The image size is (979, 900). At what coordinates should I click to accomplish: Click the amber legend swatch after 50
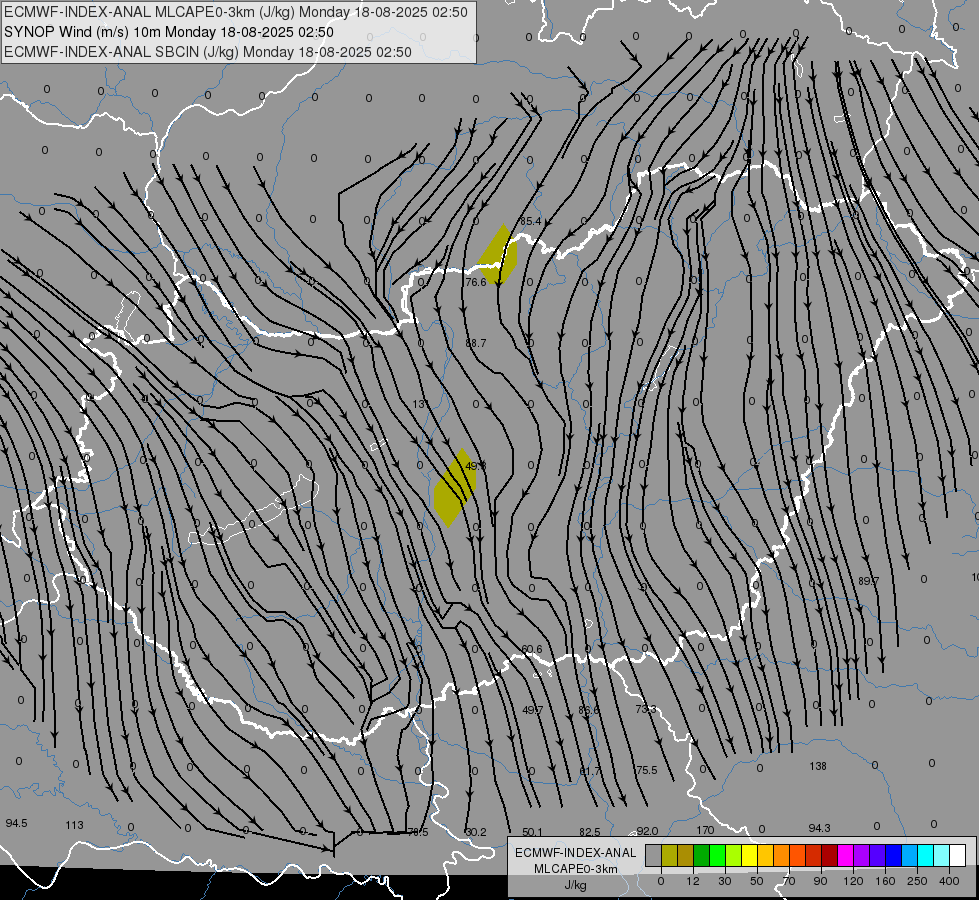tap(765, 855)
